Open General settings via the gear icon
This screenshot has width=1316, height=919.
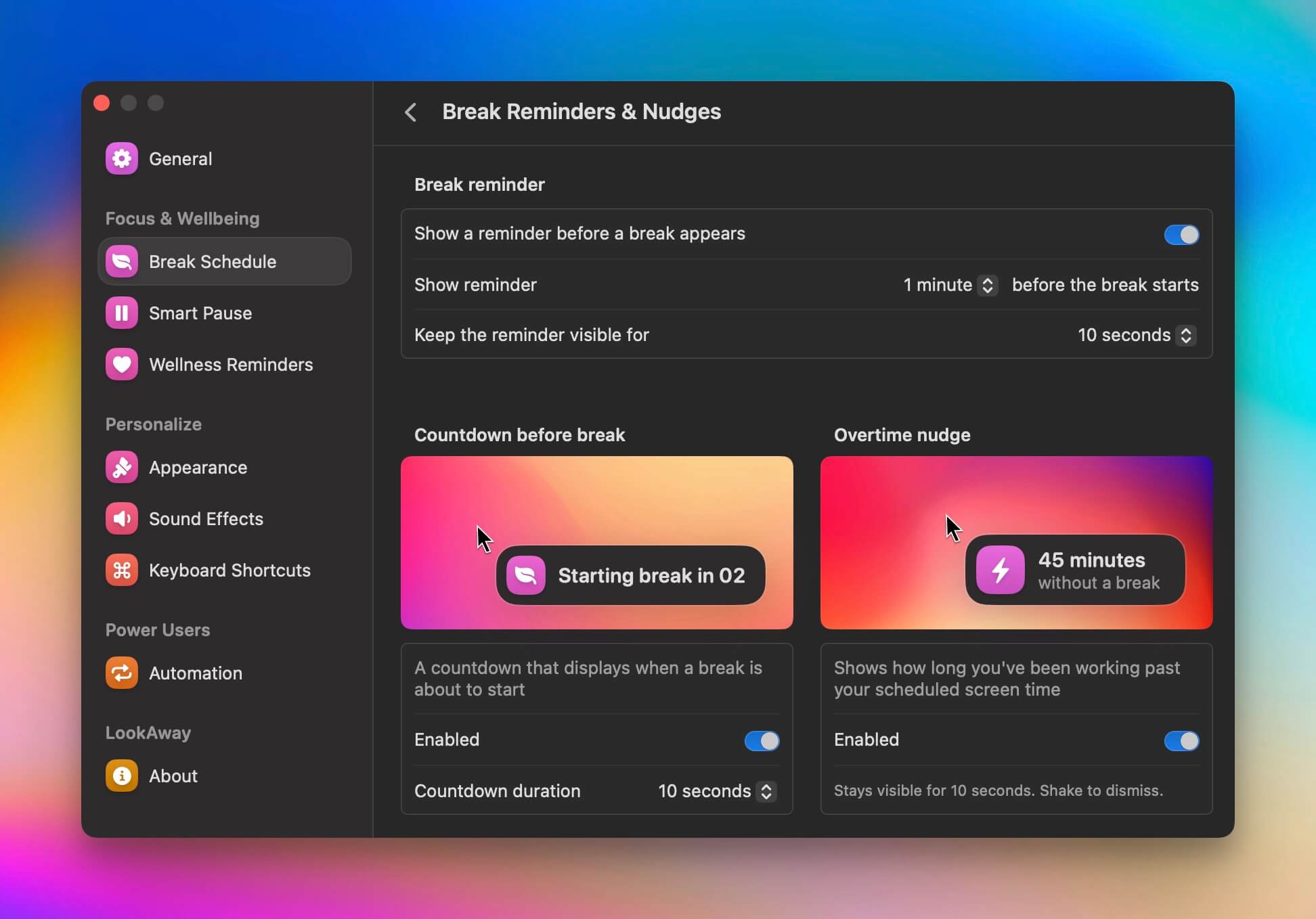coord(121,158)
